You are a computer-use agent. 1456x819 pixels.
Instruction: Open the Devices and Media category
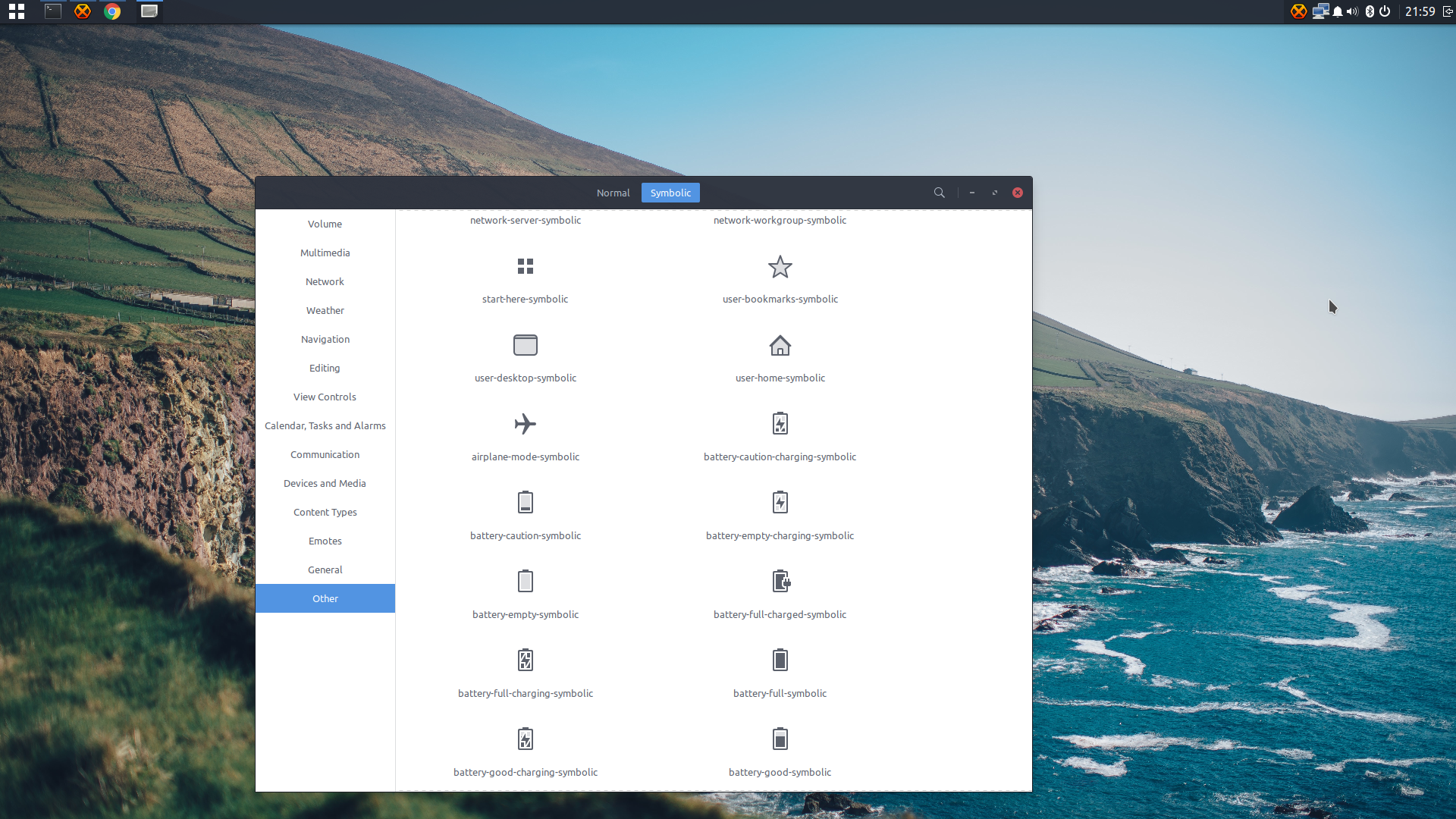click(325, 483)
